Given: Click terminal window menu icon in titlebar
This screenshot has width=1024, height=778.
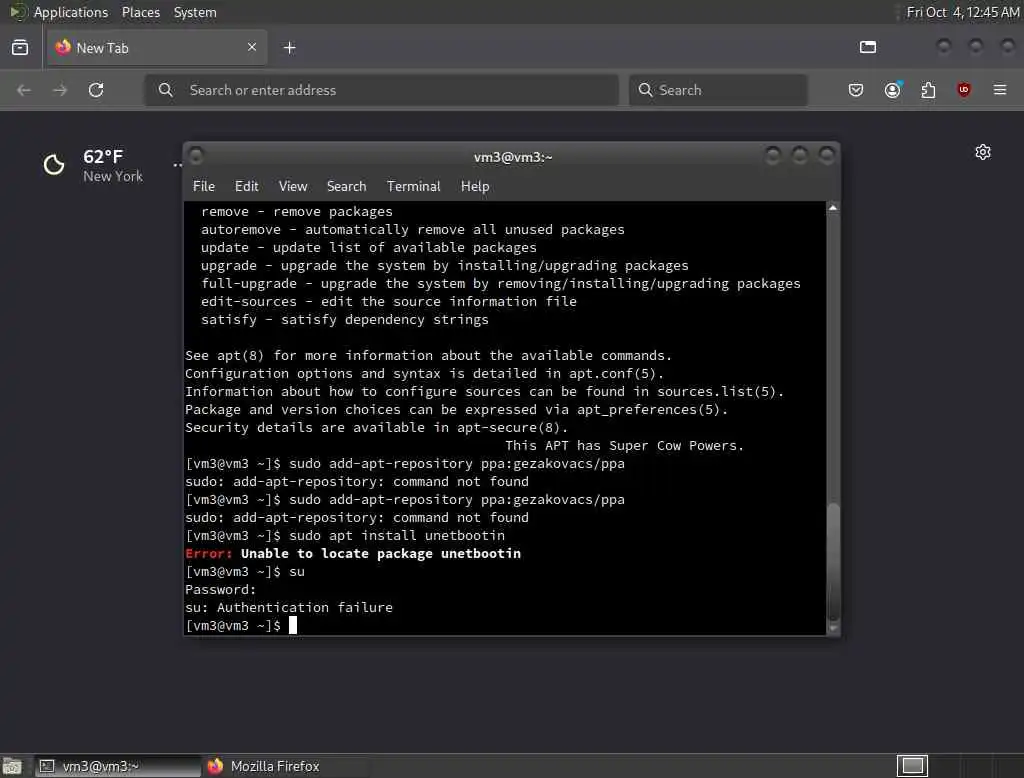Looking at the screenshot, I should pos(196,156).
